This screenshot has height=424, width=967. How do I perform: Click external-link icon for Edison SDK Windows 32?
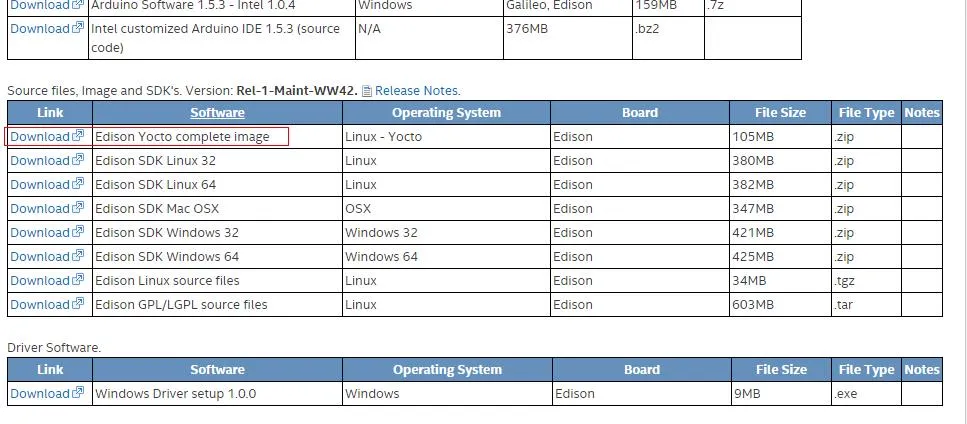pos(78,232)
